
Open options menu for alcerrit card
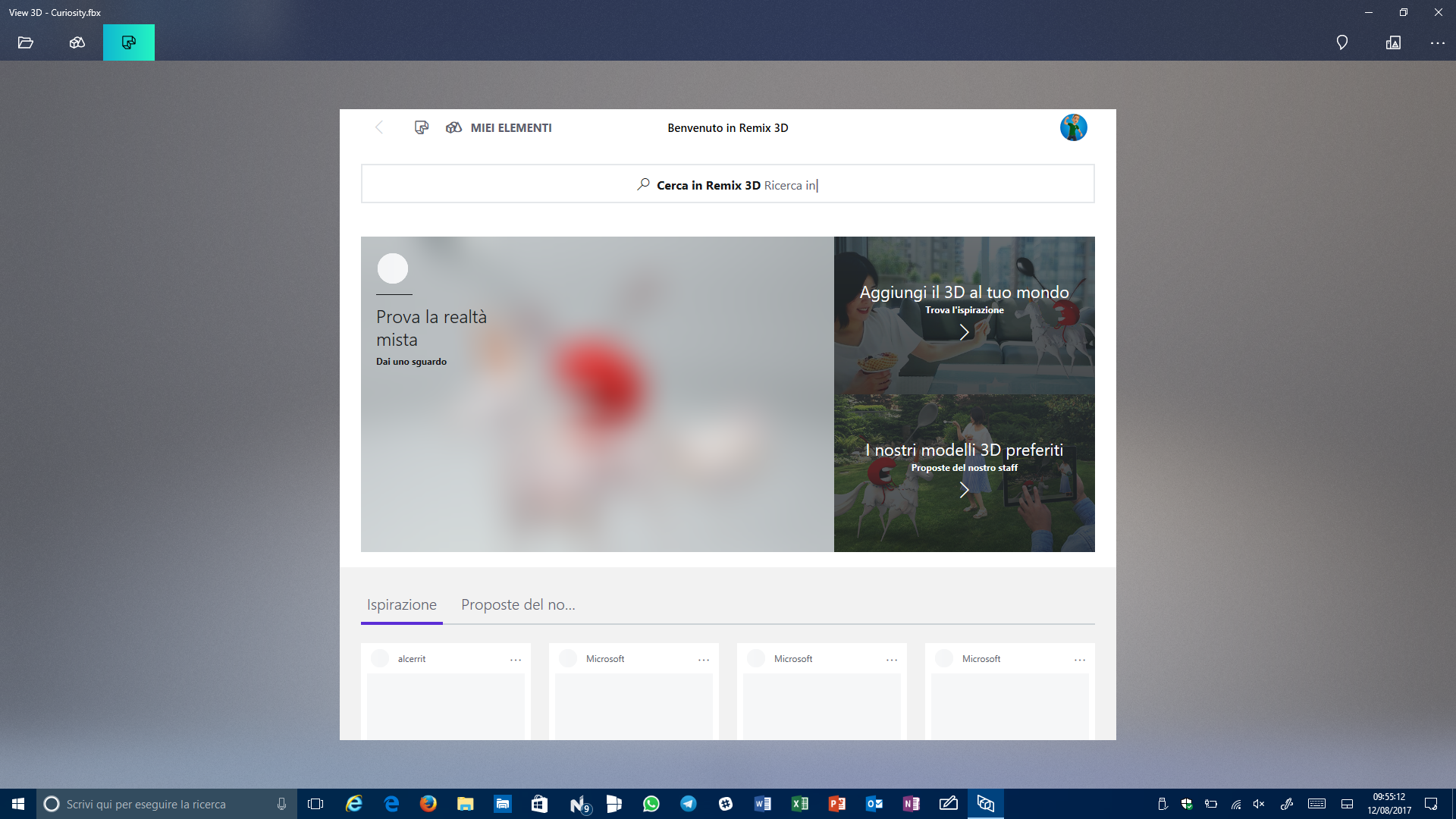click(516, 660)
